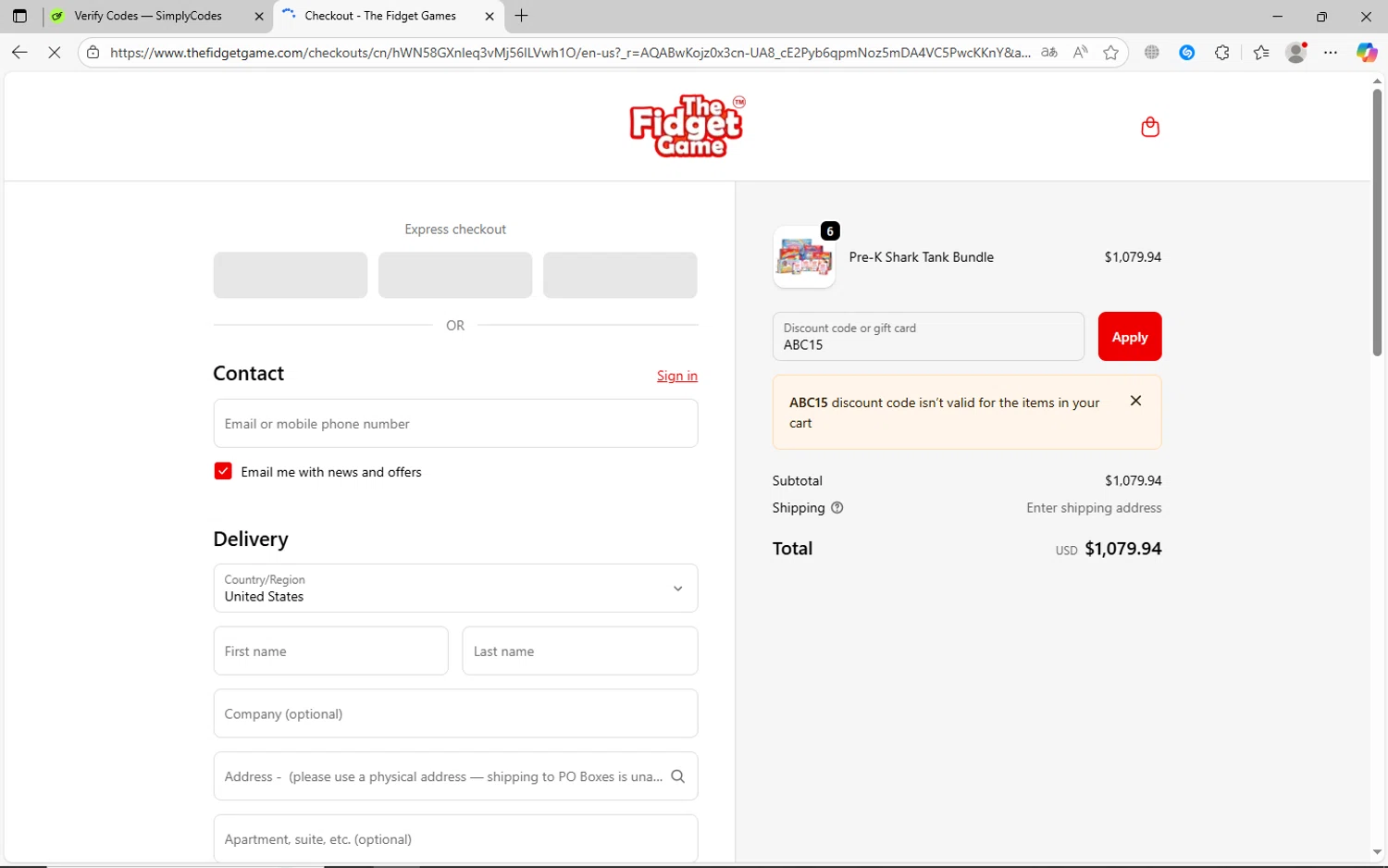
Task: Click the Total amount USD $1,079.94
Action: click(x=1109, y=549)
